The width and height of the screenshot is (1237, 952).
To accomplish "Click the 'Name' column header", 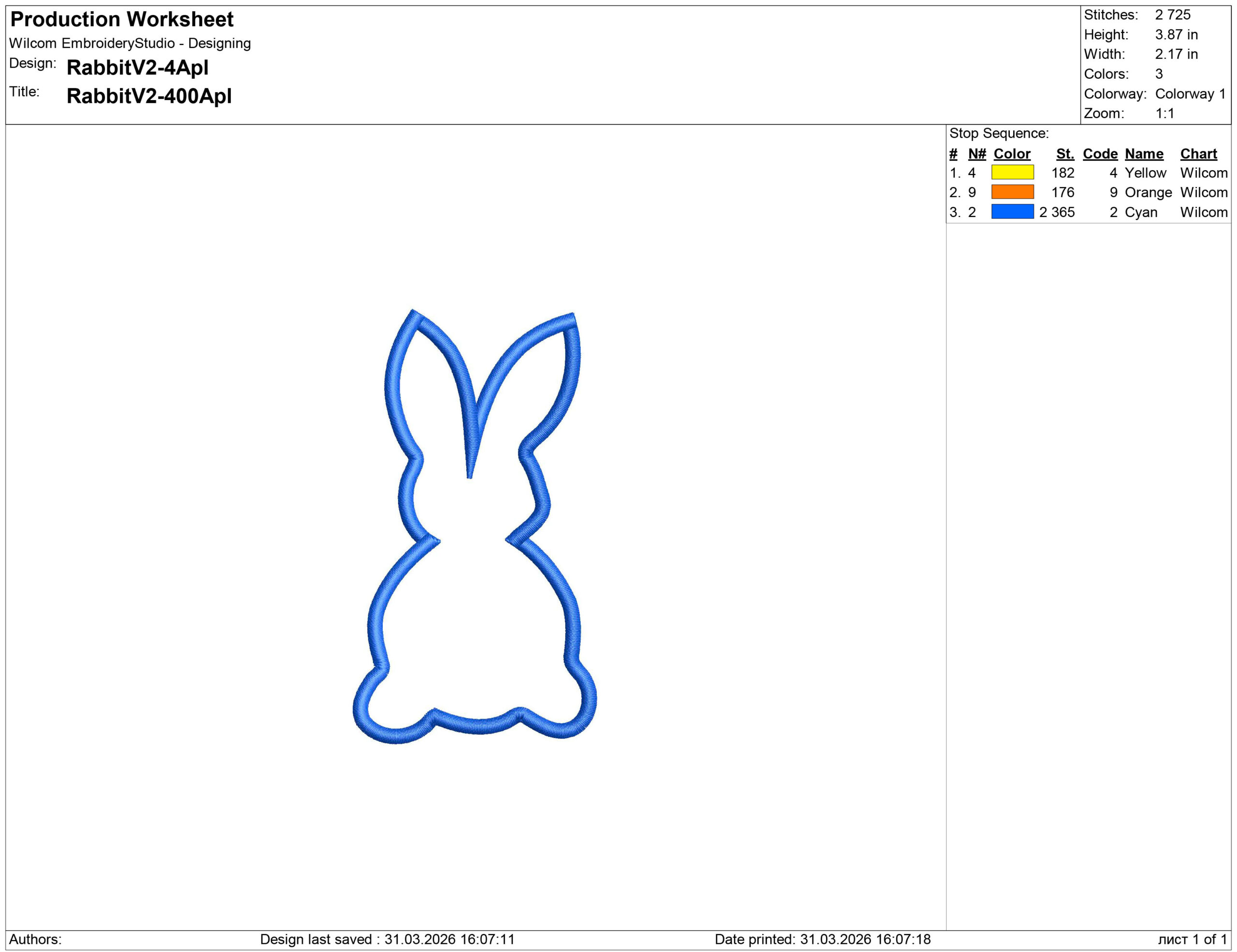I will (1144, 154).
